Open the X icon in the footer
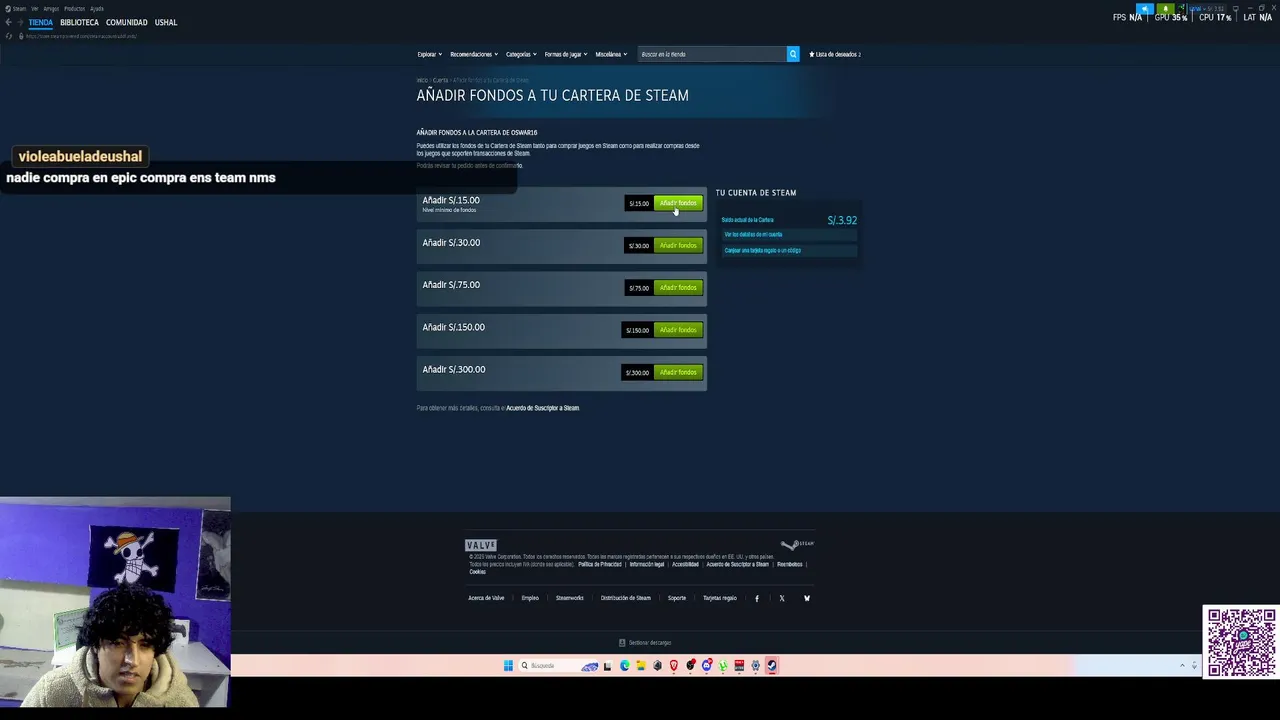Viewport: 1280px width, 720px height. pyautogui.click(x=782, y=598)
